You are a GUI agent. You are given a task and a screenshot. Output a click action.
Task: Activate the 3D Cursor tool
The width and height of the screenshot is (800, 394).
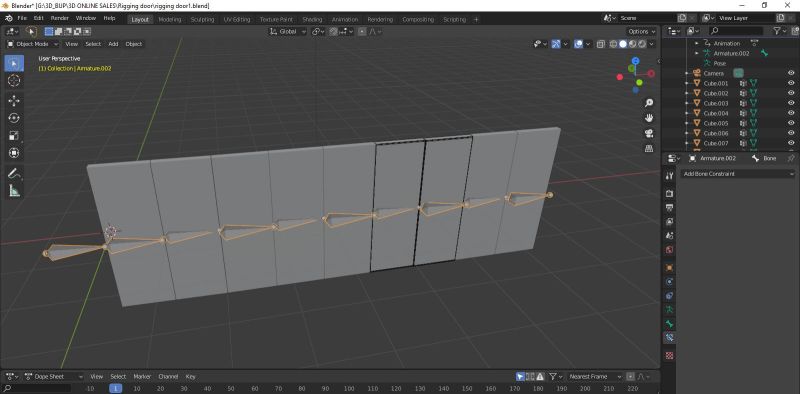tap(14, 81)
